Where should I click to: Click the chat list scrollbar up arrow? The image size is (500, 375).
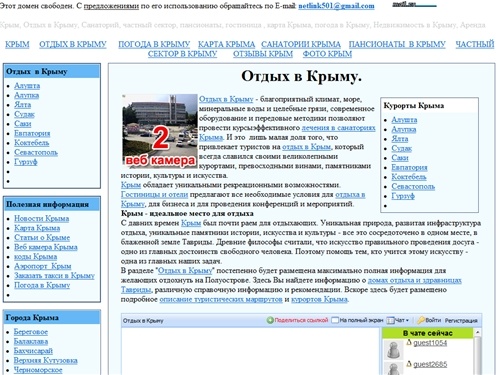477,332
